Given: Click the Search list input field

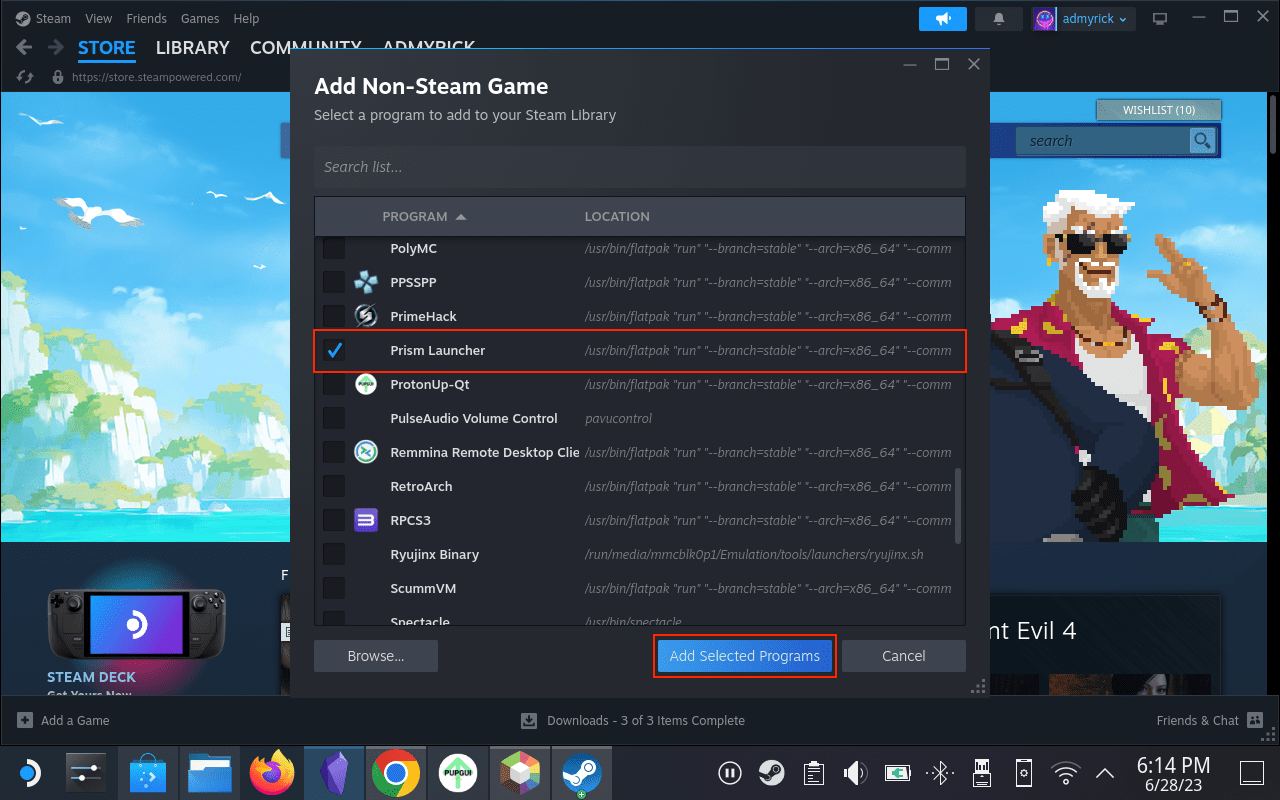Looking at the screenshot, I should click(640, 167).
